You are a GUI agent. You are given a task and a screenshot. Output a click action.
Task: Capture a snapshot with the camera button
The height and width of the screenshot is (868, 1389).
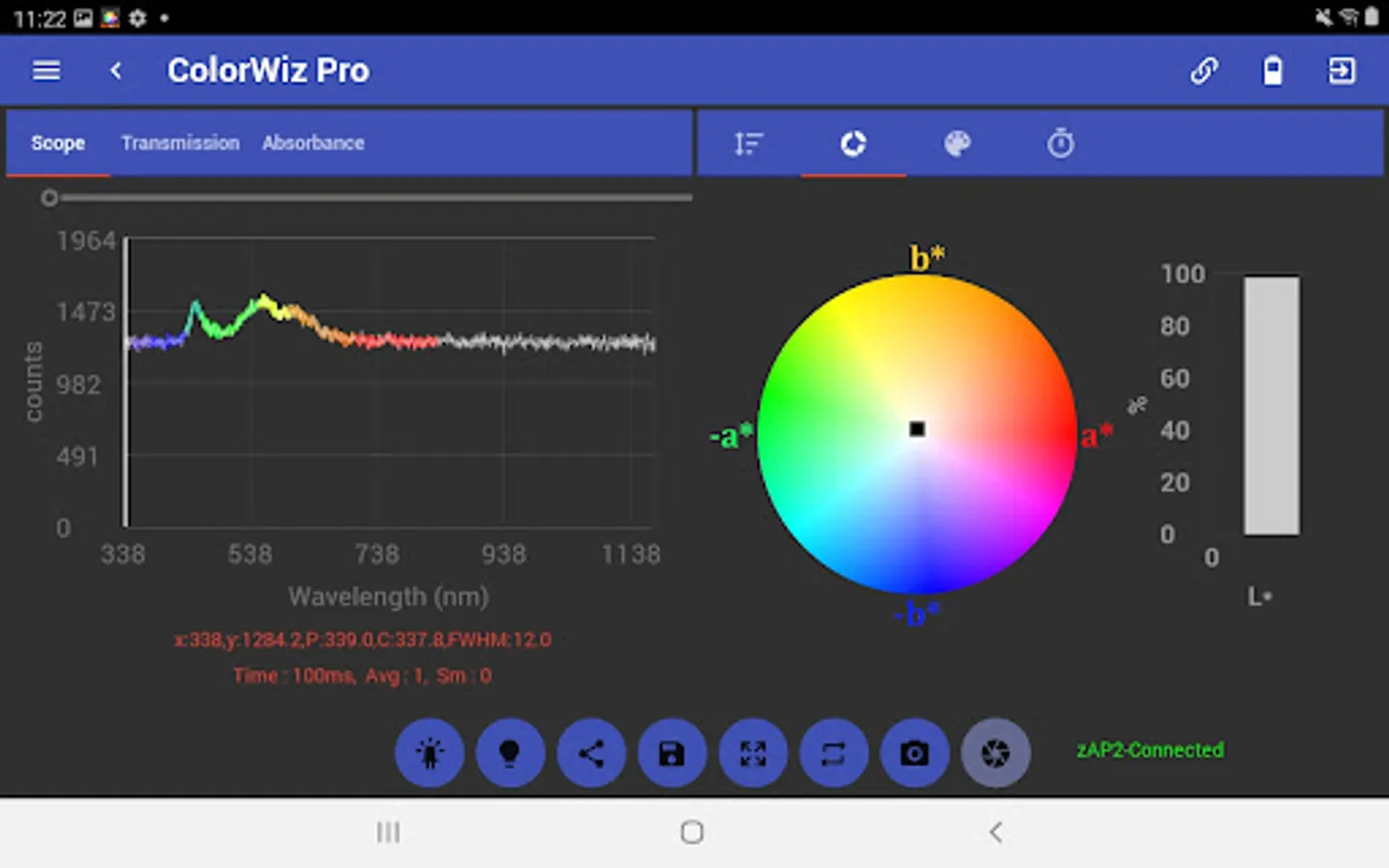(914, 753)
